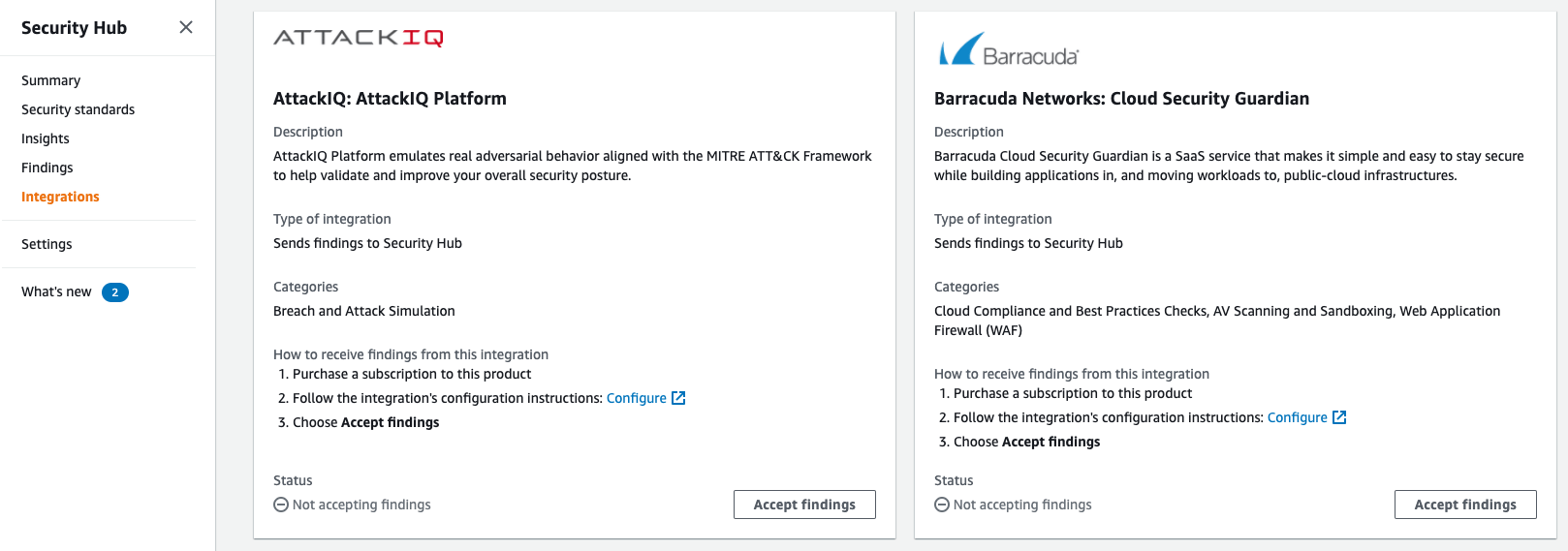Click the Barracuda logo

click(1008, 50)
